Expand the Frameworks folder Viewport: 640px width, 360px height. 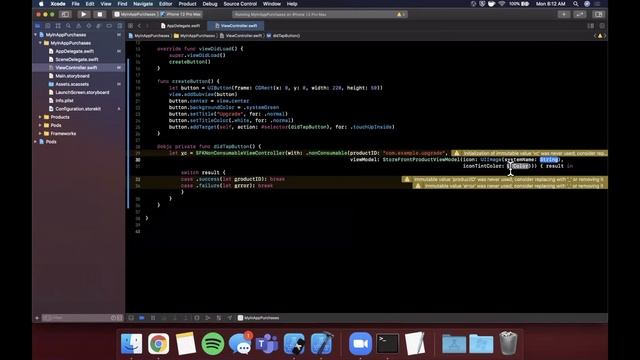coord(40,133)
